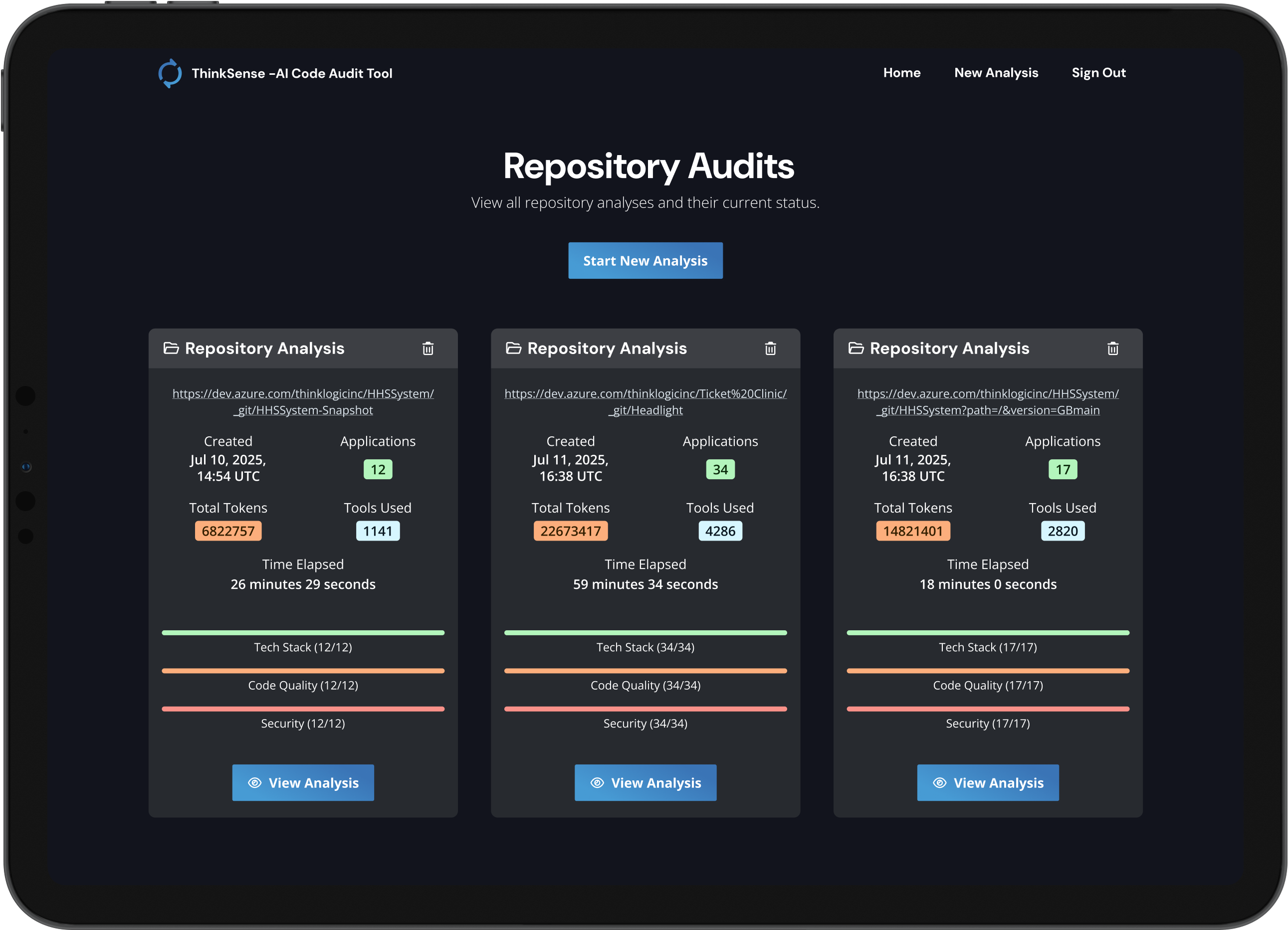Click folder icon on GBmain card header
The height and width of the screenshot is (930, 1288).
tap(856, 348)
